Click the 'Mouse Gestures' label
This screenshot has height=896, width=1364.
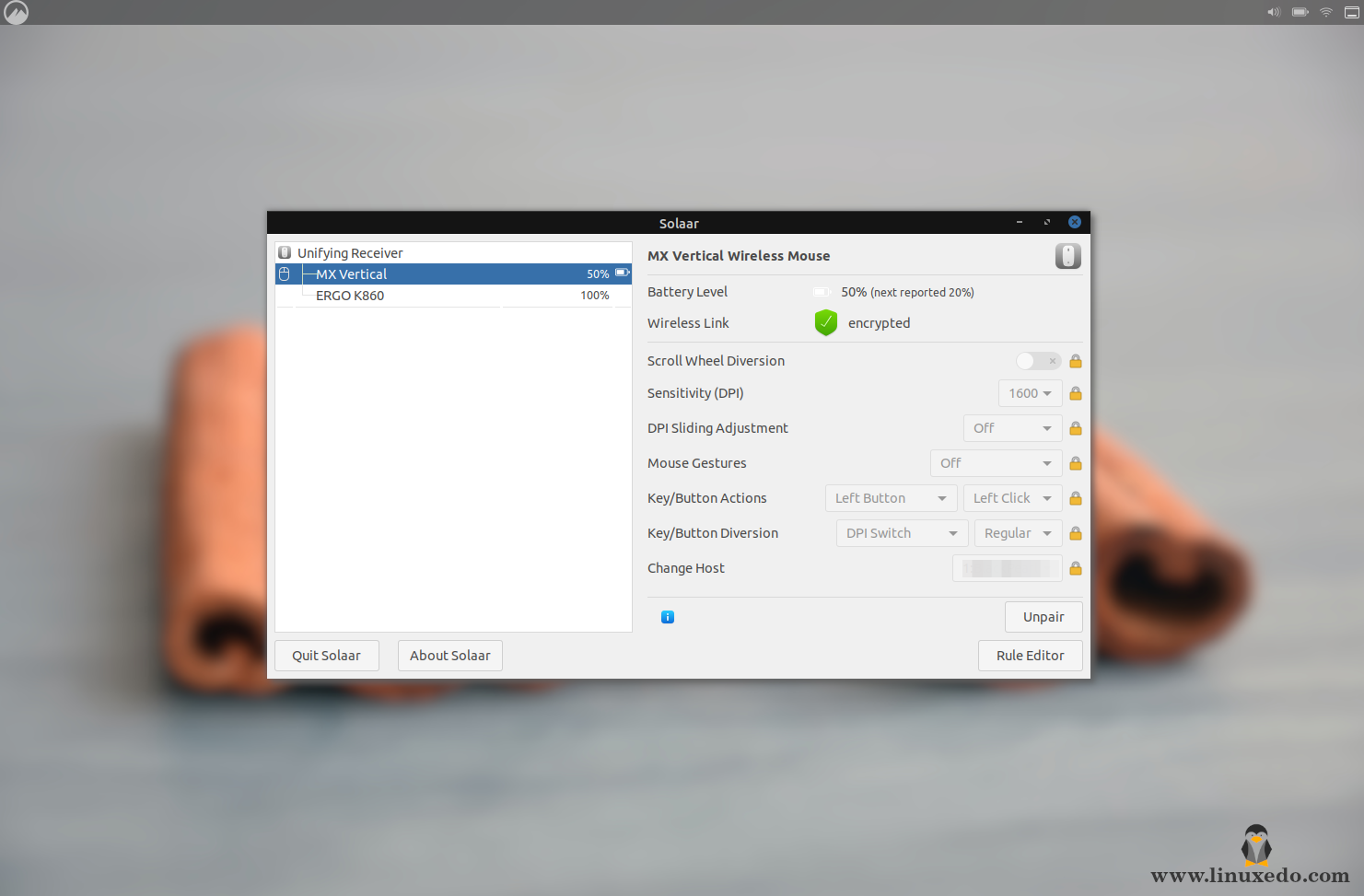coord(696,463)
